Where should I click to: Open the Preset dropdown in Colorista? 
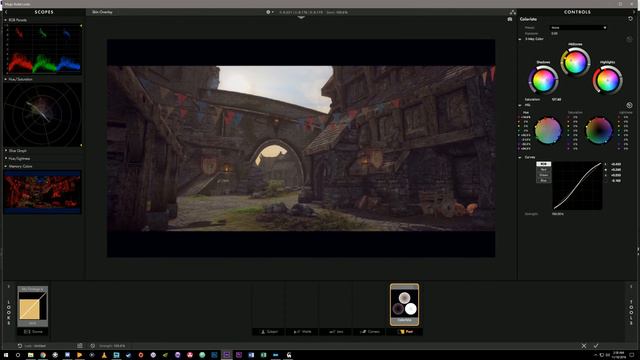click(578, 28)
